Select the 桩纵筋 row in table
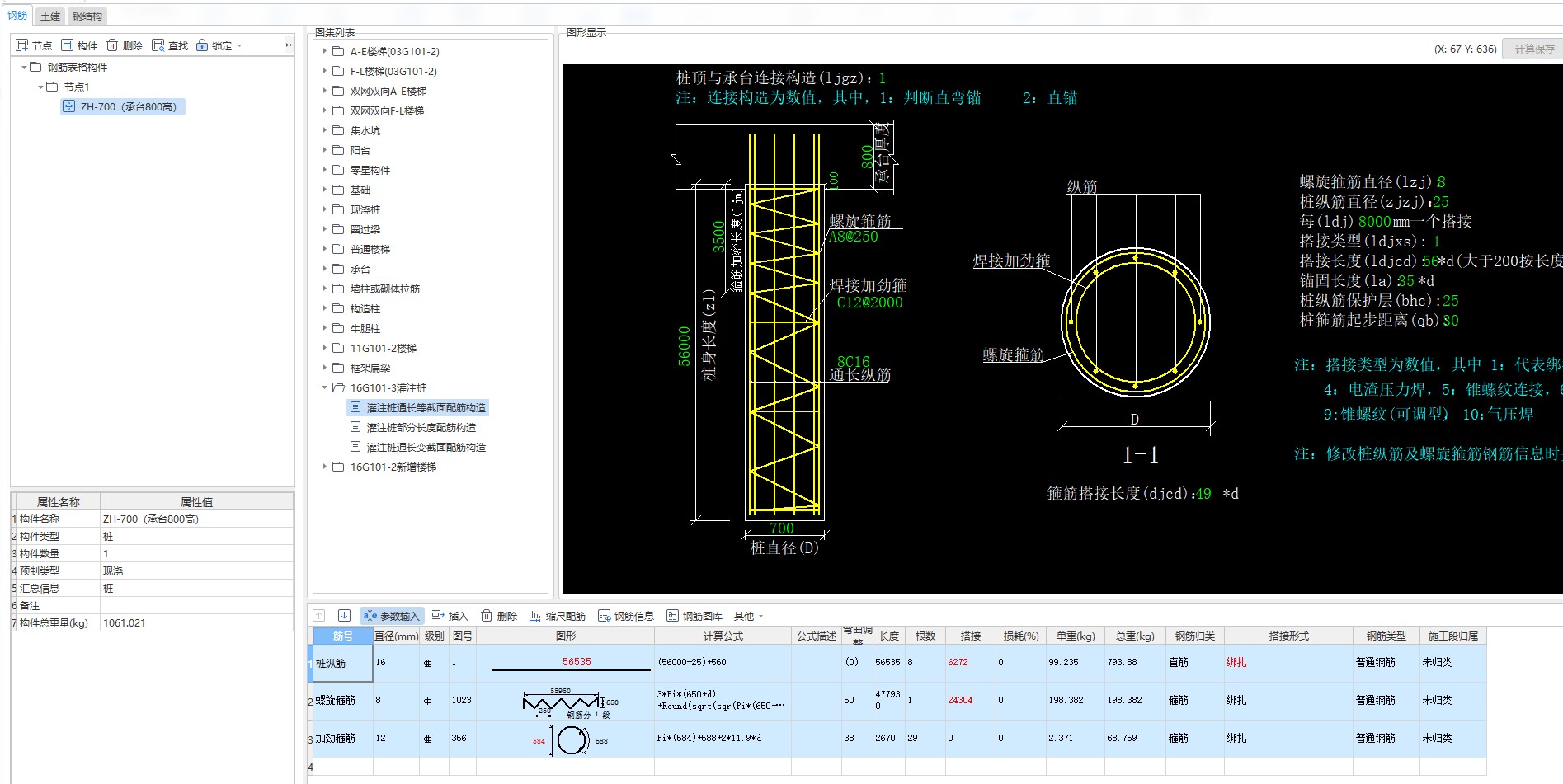This screenshot has height=784, width=1563. (899, 663)
